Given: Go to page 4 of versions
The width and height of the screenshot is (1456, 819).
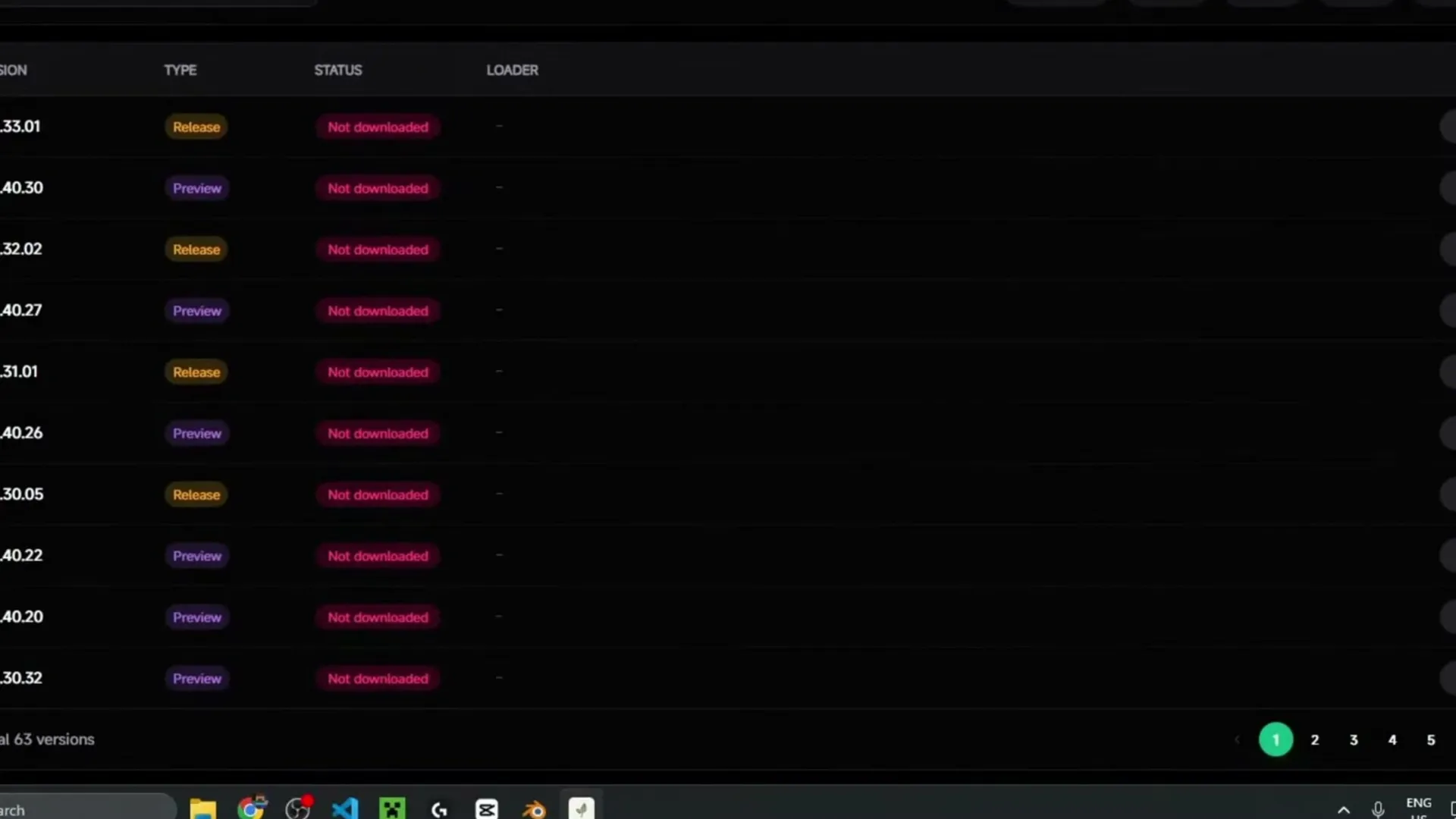Looking at the screenshot, I should (1392, 739).
